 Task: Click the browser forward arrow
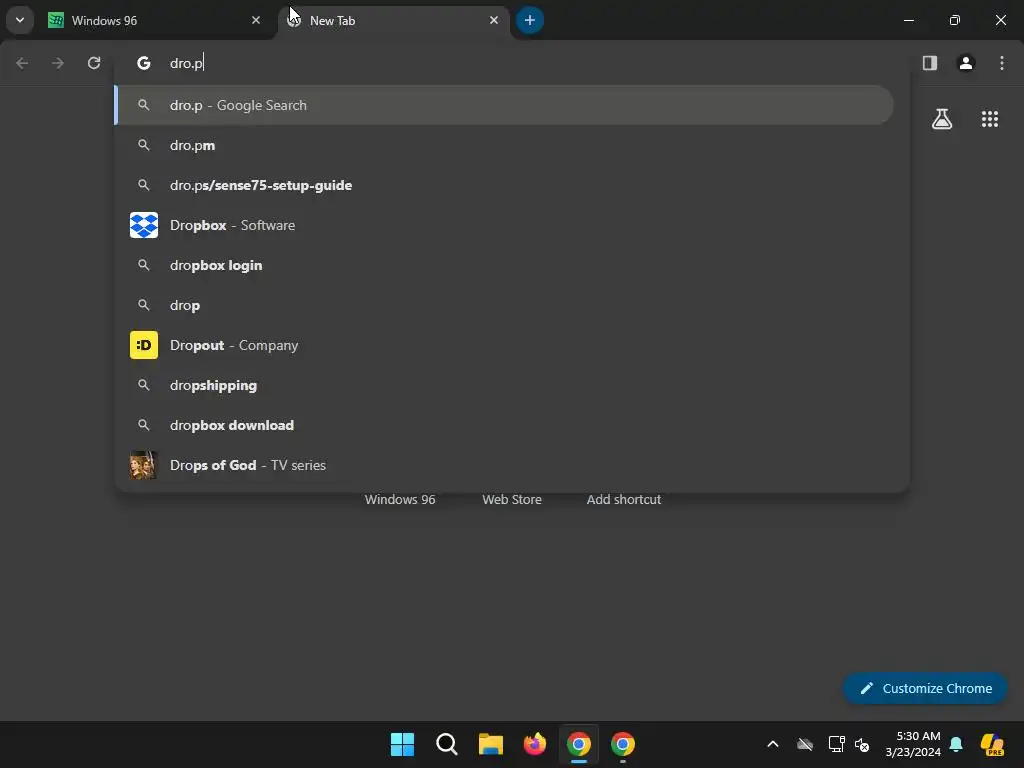[x=58, y=63]
